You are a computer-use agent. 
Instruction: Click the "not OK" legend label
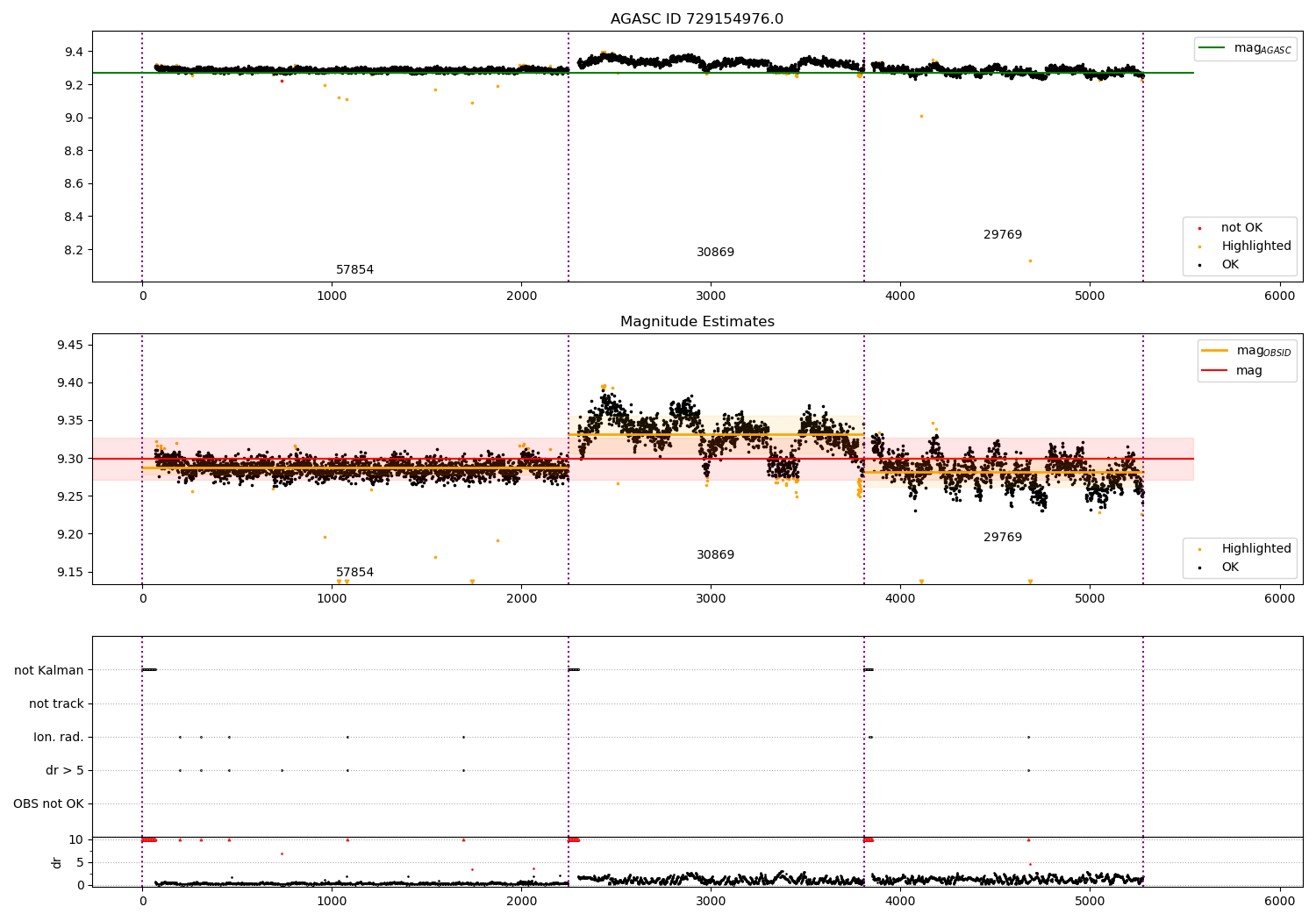(1241, 228)
